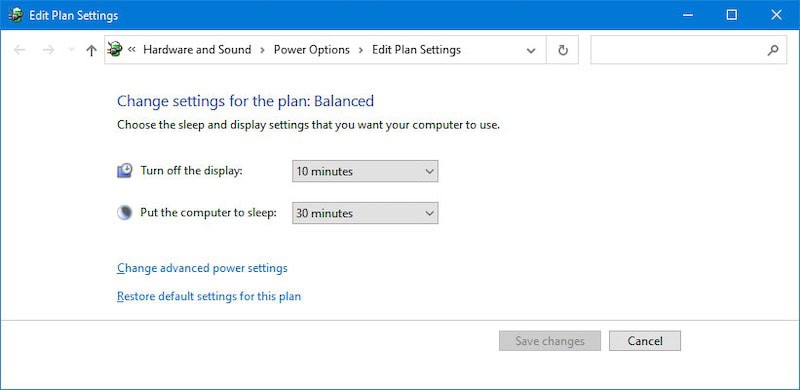Screen dimensions: 800x390
Task: Navigate to Hardware and Sound breadcrumb
Action: (197, 50)
